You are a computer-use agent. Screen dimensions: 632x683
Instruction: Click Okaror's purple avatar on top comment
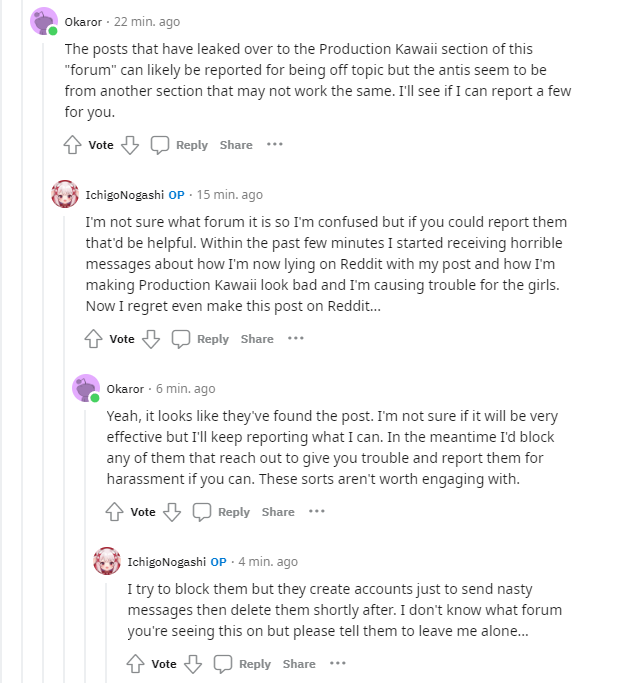44,21
